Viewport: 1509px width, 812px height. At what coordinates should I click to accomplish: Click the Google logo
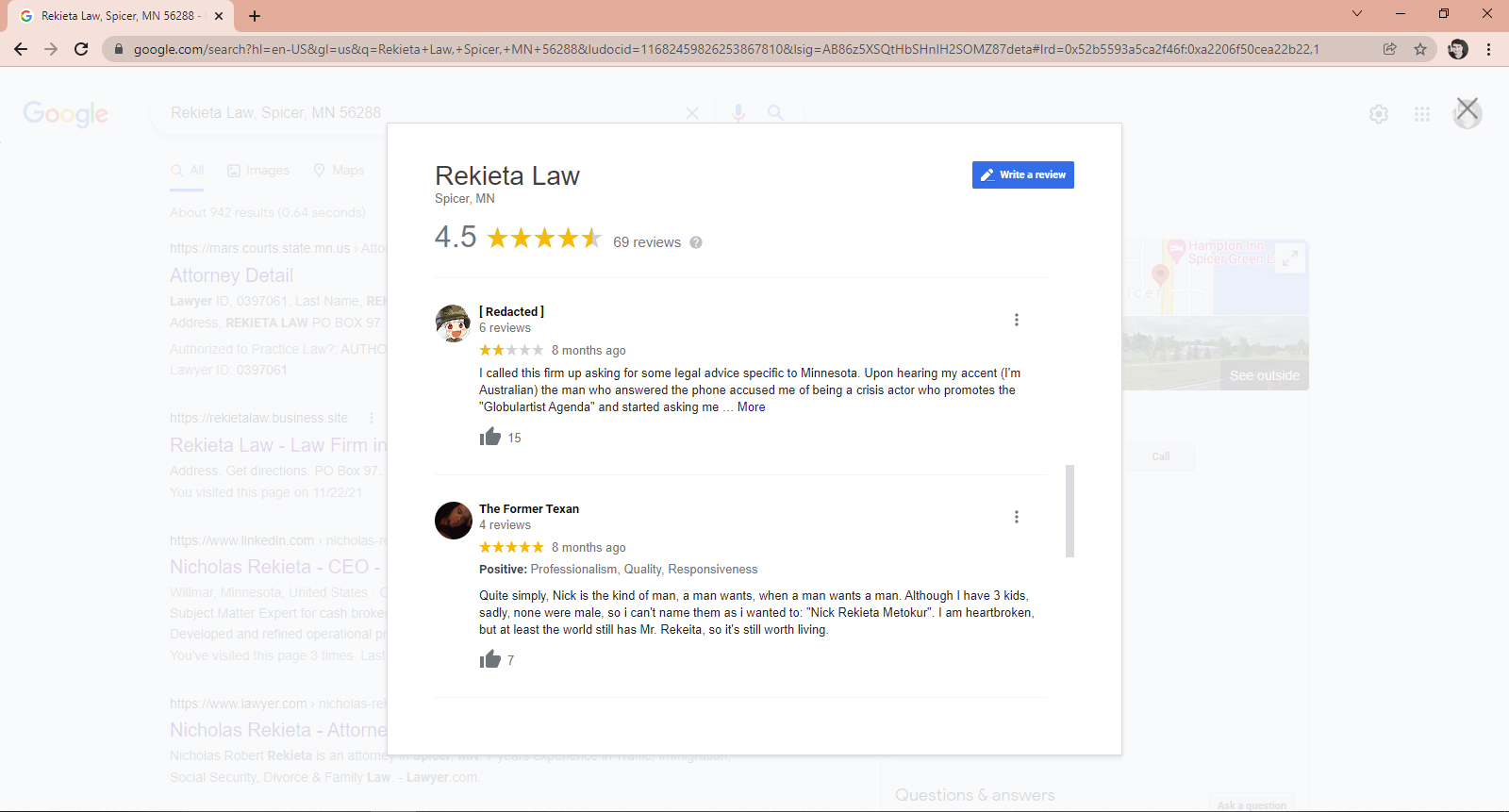[x=66, y=113]
